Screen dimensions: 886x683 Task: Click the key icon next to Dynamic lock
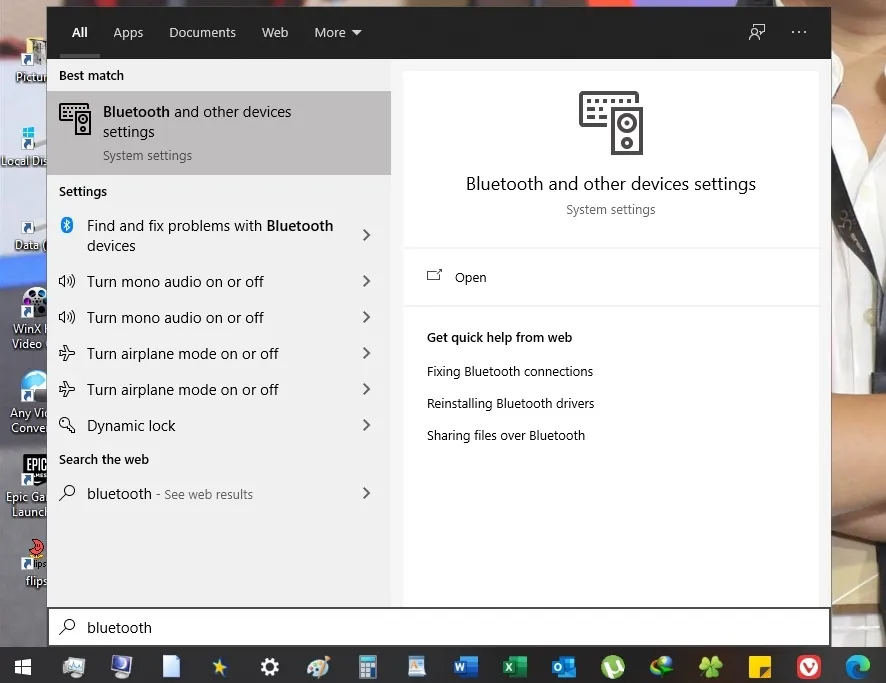coord(66,425)
